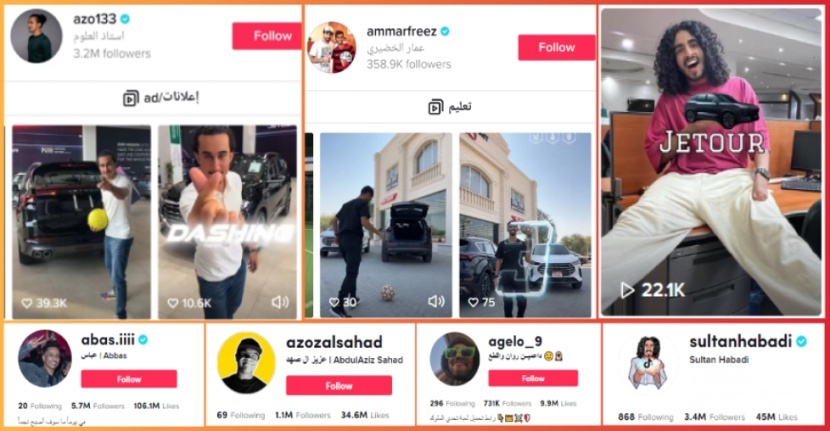Image resolution: width=830 pixels, height=431 pixels.
Task: Open the video thumbnail with 75 likes
Action: [525, 225]
